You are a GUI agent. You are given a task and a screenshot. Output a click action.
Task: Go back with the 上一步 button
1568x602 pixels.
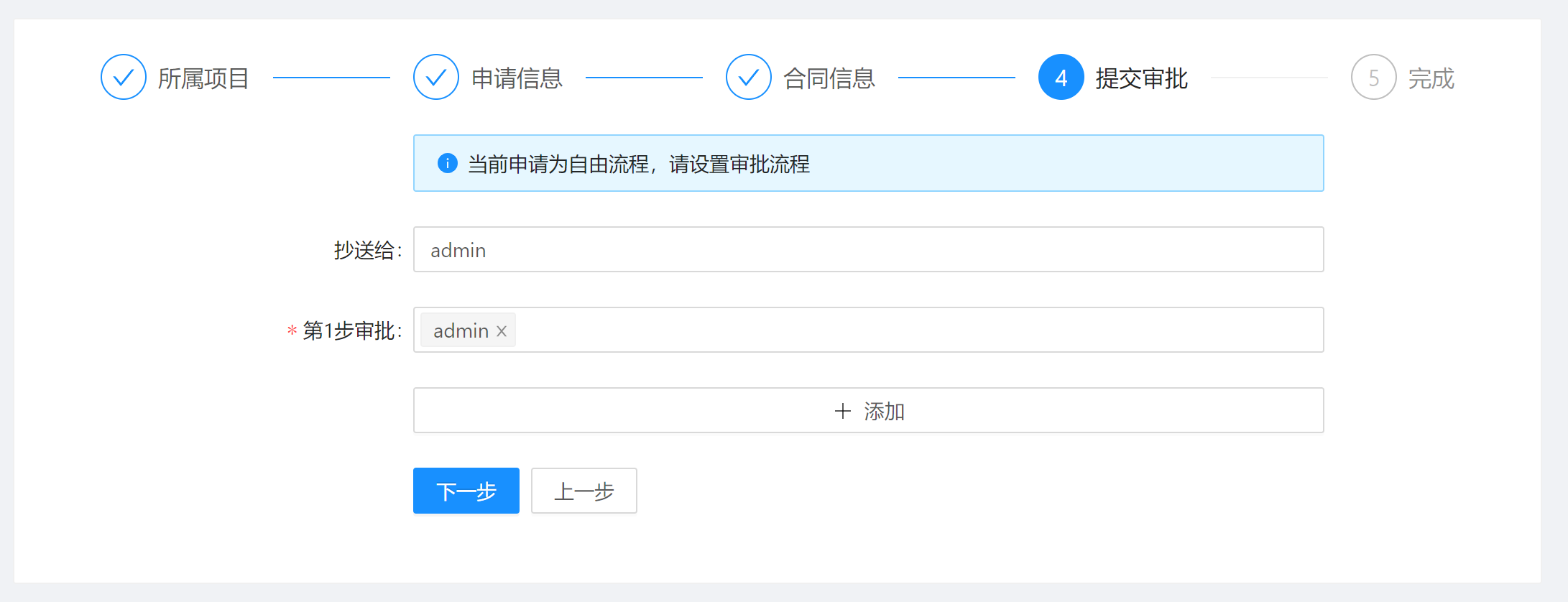pos(584,491)
